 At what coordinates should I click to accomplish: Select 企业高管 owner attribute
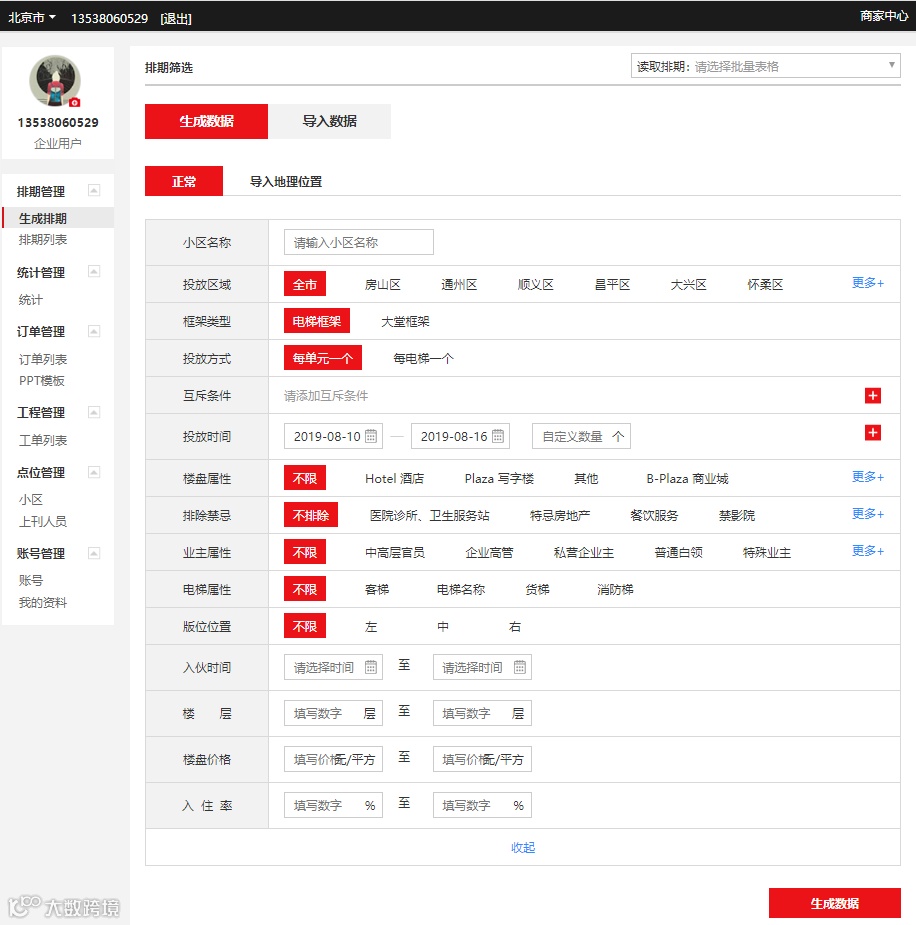(x=489, y=553)
